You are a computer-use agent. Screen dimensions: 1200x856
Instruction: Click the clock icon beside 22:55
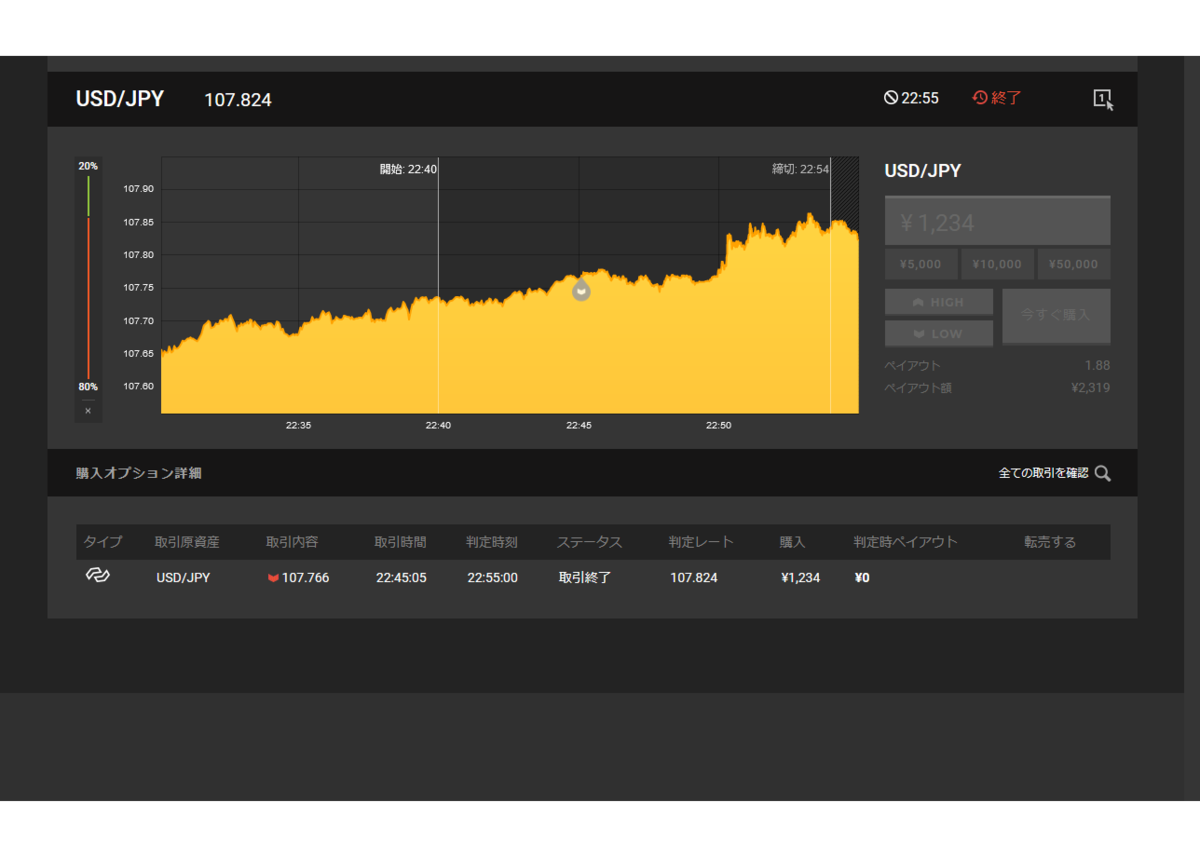(x=890, y=98)
